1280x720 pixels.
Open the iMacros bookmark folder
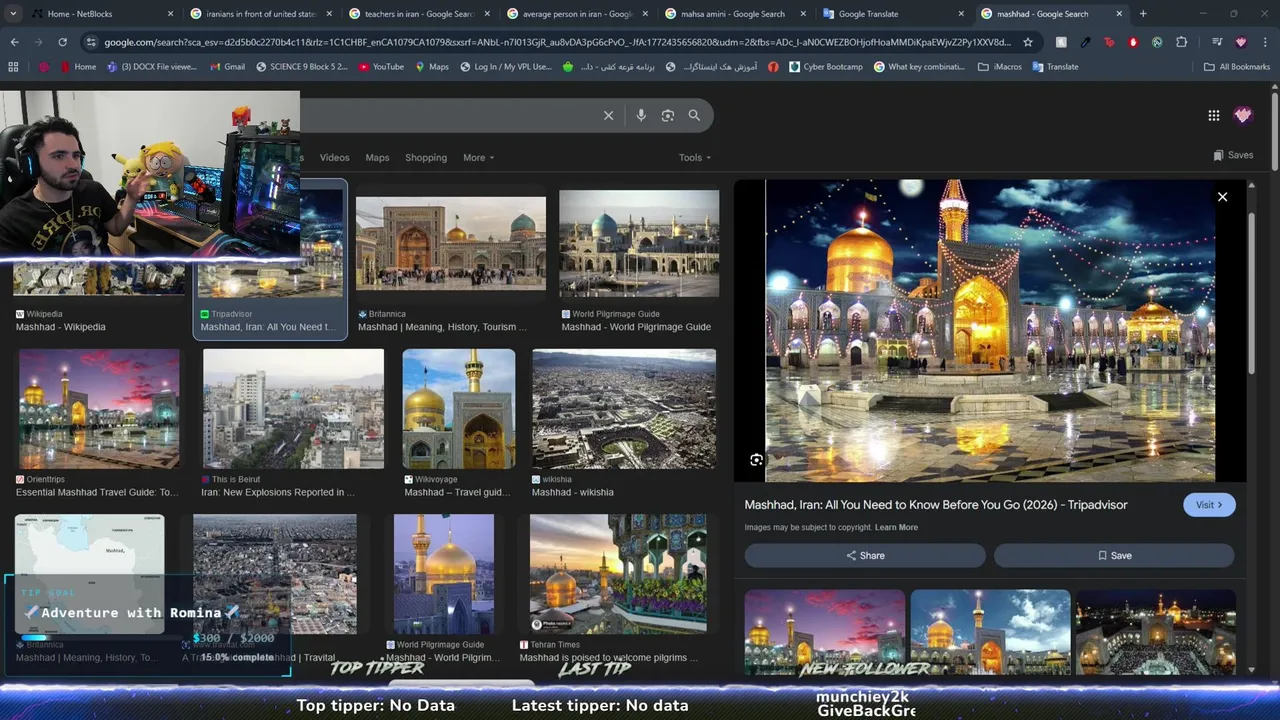[x=999, y=67]
